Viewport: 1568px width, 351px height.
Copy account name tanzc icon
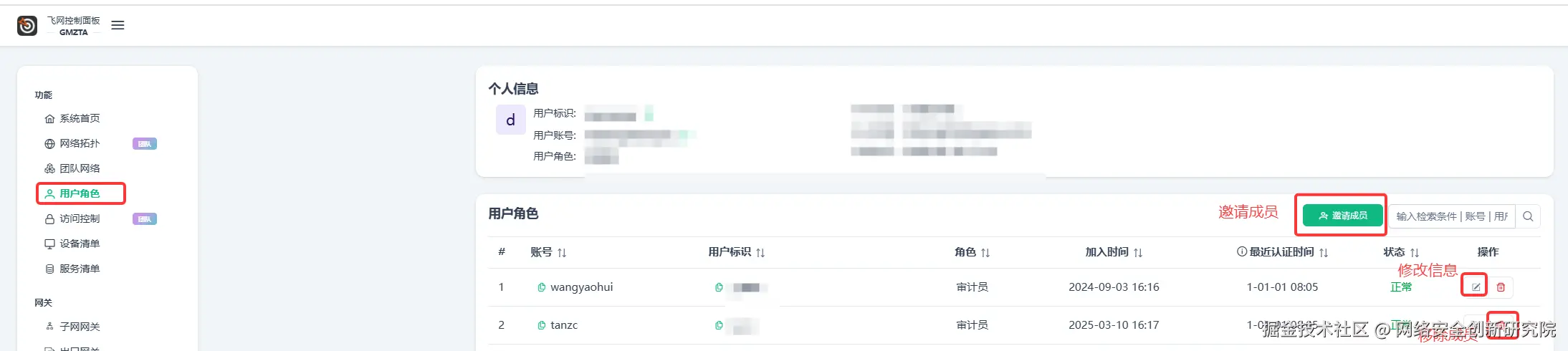(542, 325)
